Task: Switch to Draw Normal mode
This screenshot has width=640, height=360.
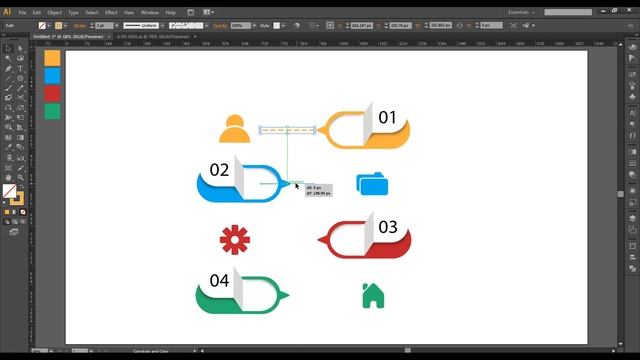Action: tap(7, 222)
